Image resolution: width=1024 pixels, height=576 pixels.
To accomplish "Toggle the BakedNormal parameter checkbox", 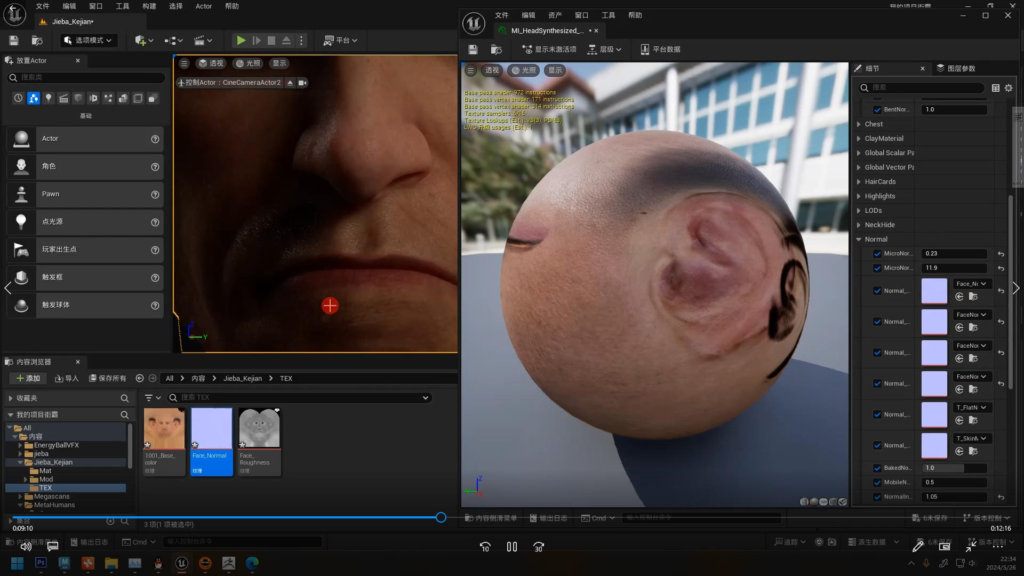I will click(878, 467).
